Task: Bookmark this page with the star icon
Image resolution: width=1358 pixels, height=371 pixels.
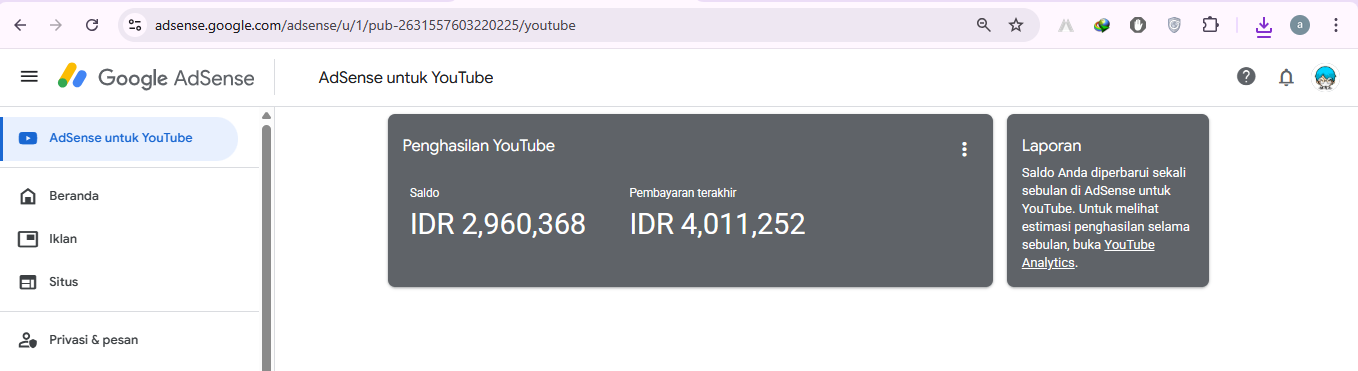Action: coord(1016,25)
